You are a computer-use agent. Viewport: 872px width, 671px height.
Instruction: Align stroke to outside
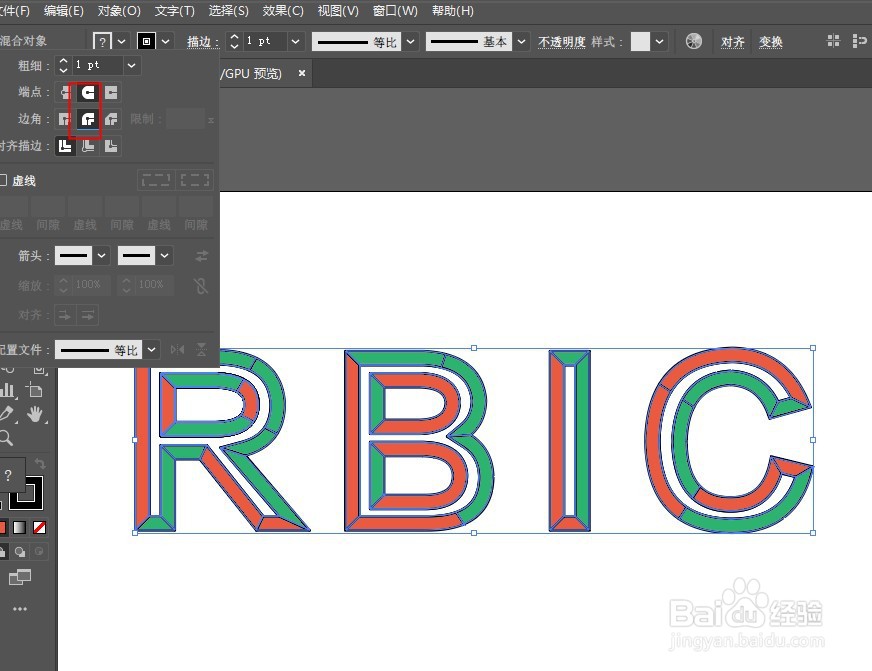pos(111,146)
